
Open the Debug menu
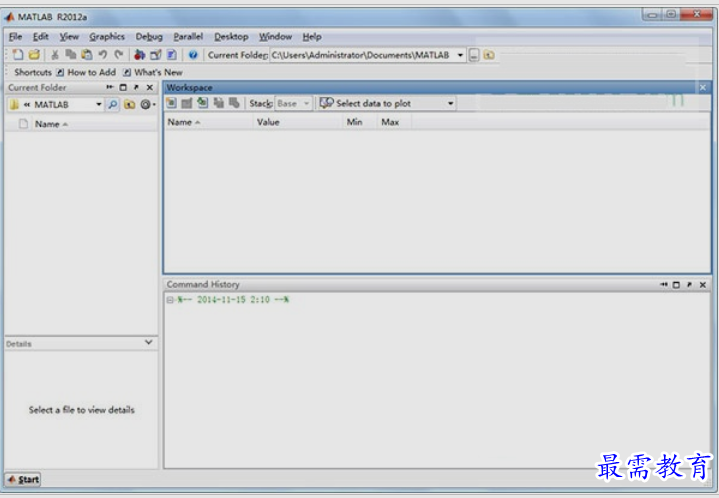(x=149, y=37)
